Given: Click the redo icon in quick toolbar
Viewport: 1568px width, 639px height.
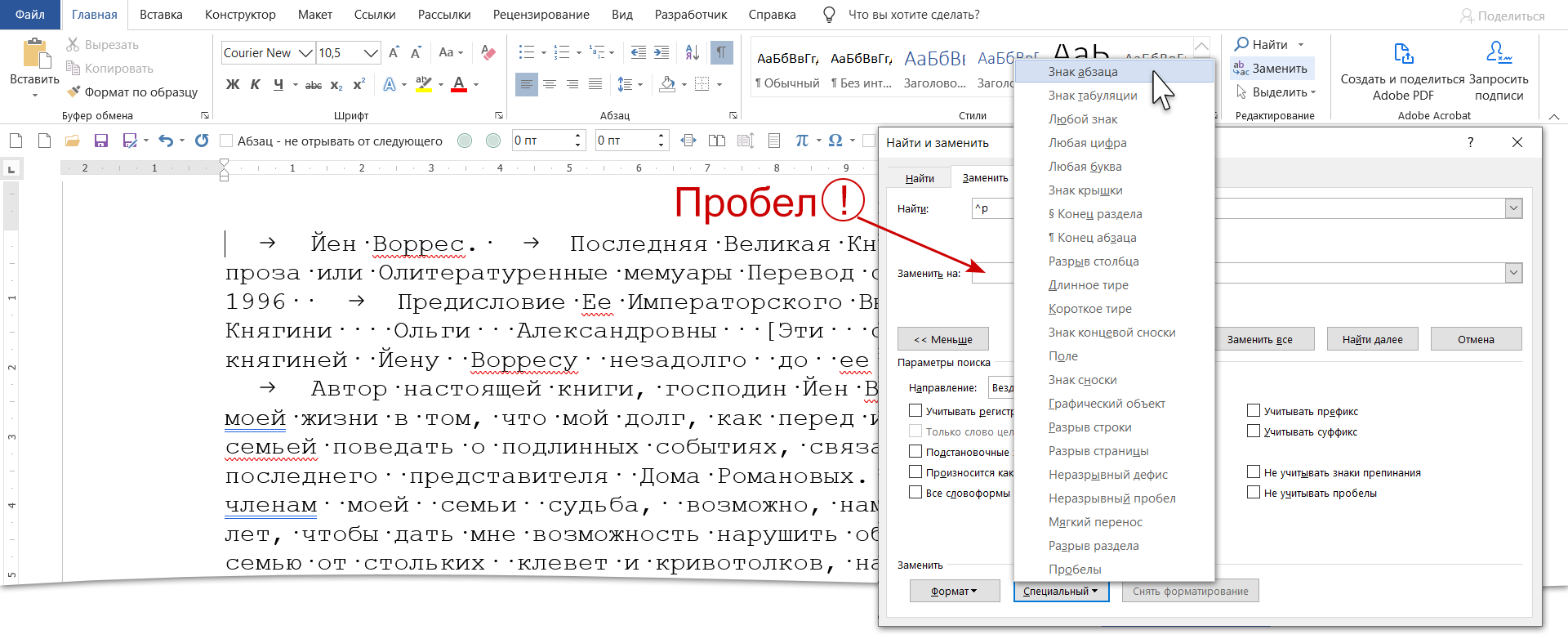Looking at the screenshot, I should click(x=202, y=141).
